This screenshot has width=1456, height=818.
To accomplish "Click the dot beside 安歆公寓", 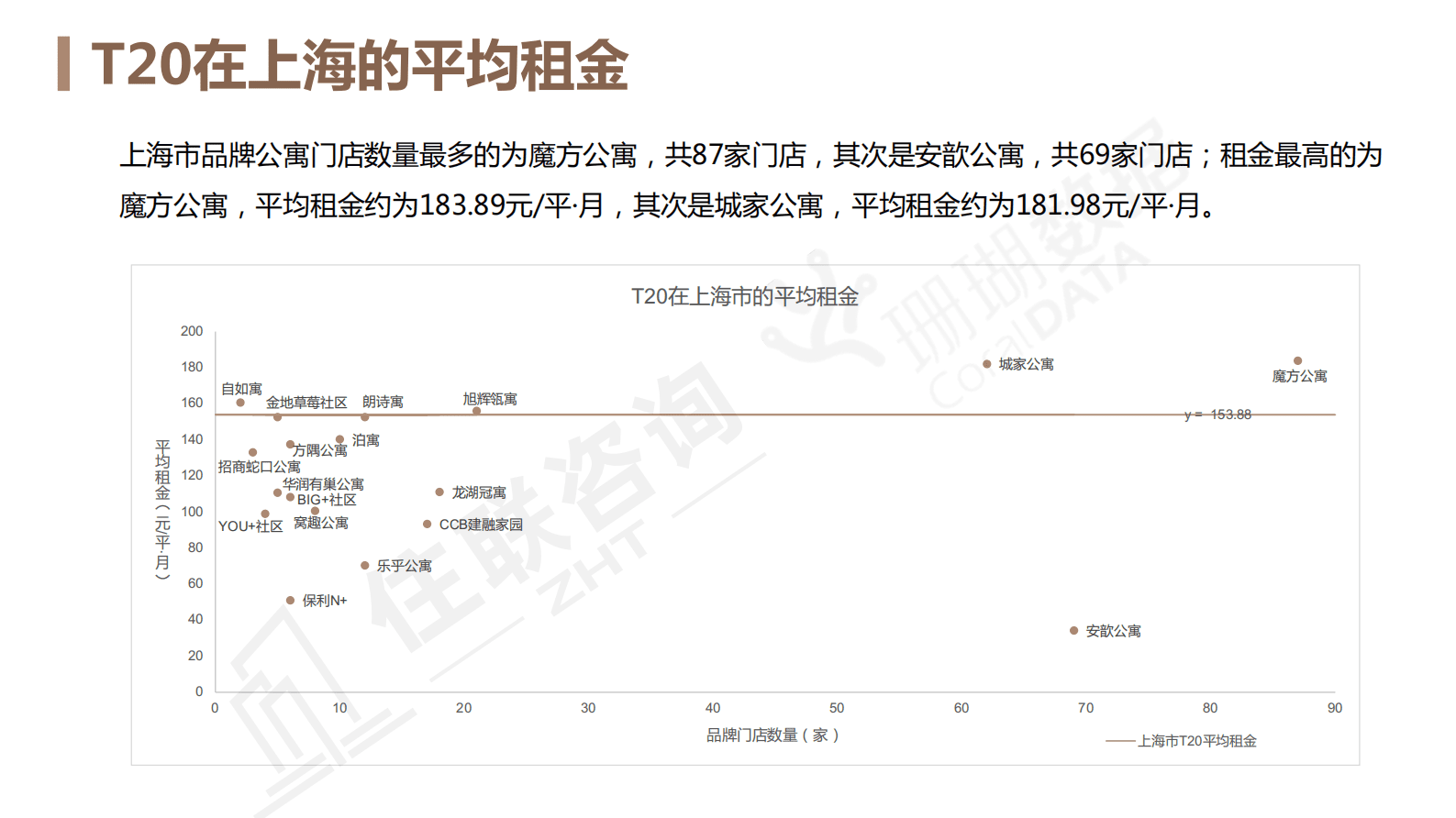I will tap(1073, 631).
